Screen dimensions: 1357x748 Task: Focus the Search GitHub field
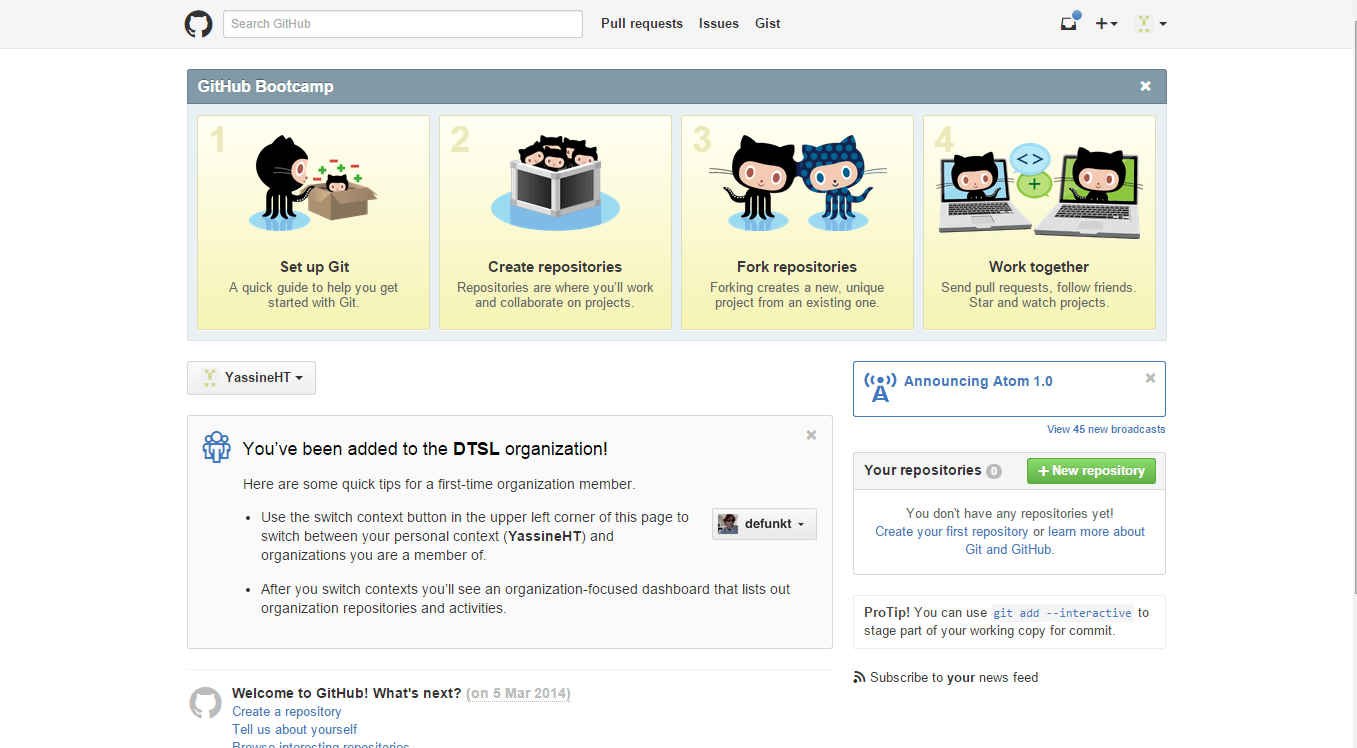tap(402, 24)
